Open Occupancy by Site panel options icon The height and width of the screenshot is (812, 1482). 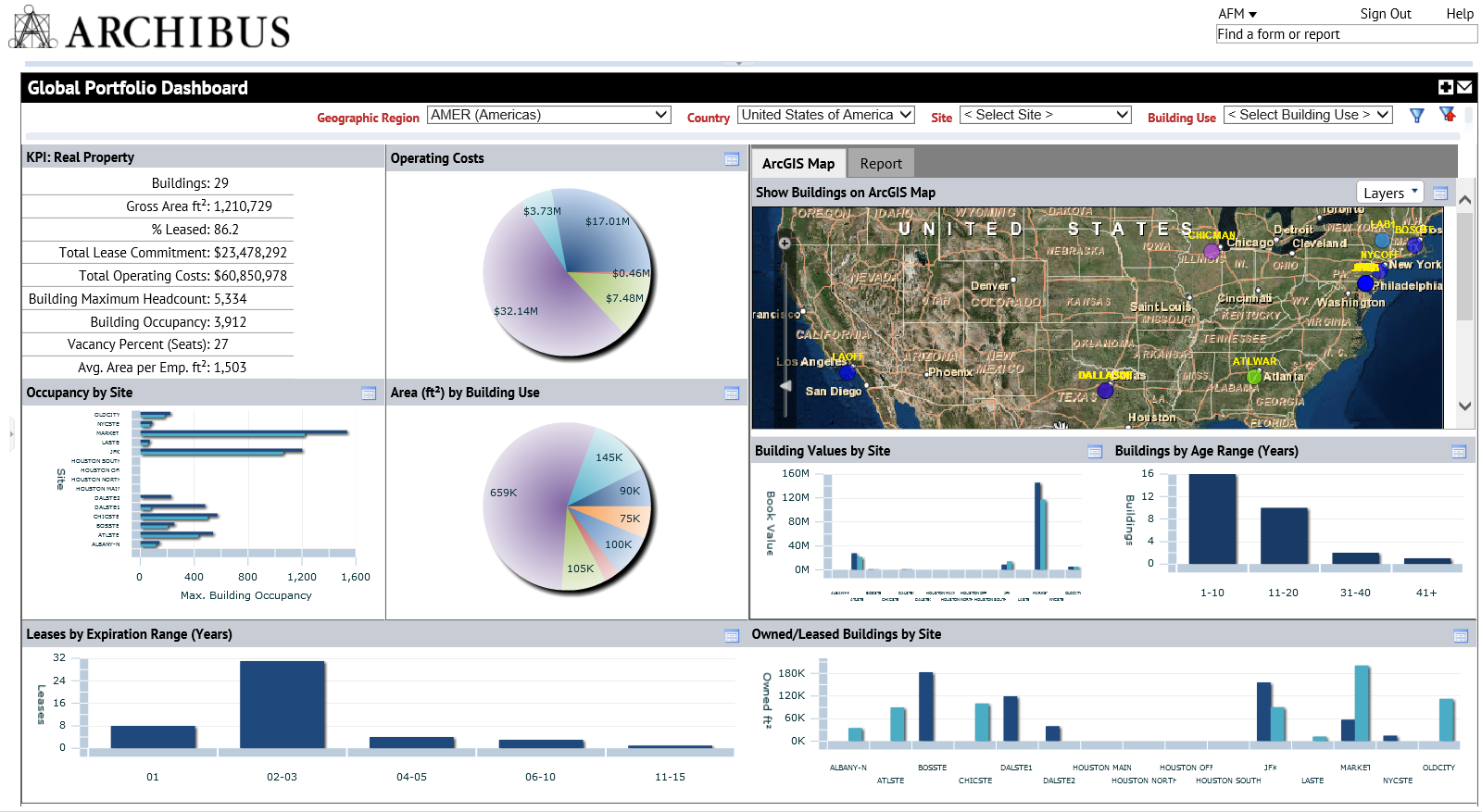pos(369,394)
